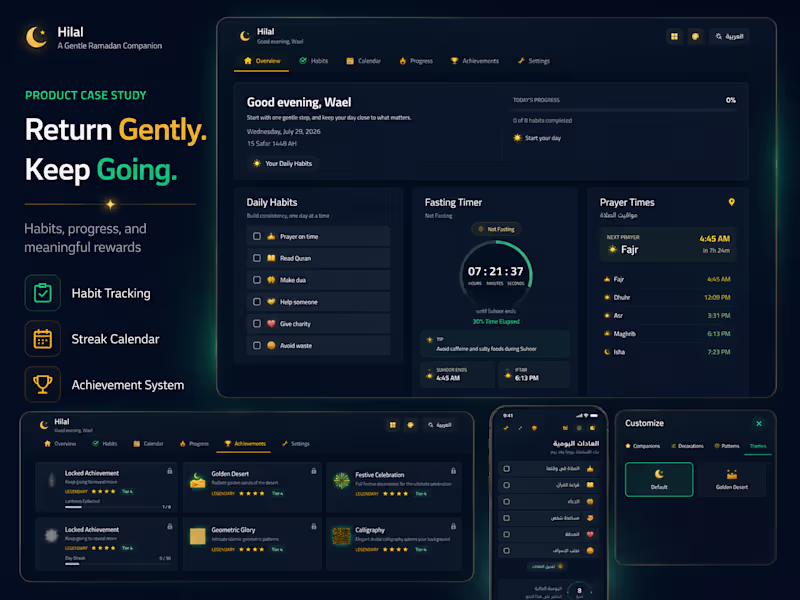This screenshot has width=800, height=600.
Task: Open Overview tab in Achievements window
Action: (x=60, y=443)
